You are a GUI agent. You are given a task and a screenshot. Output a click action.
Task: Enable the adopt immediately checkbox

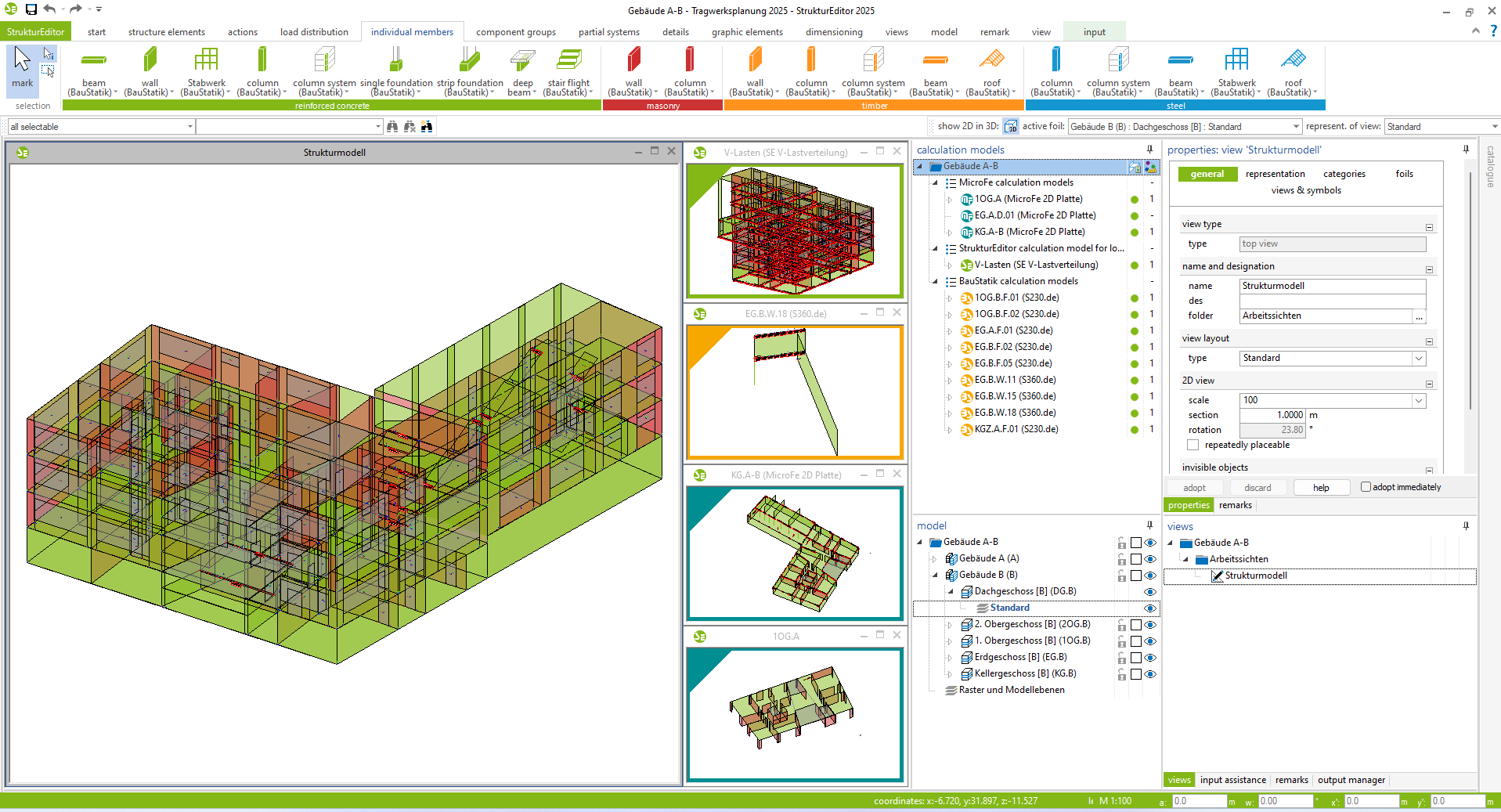(x=1366, y=487)
